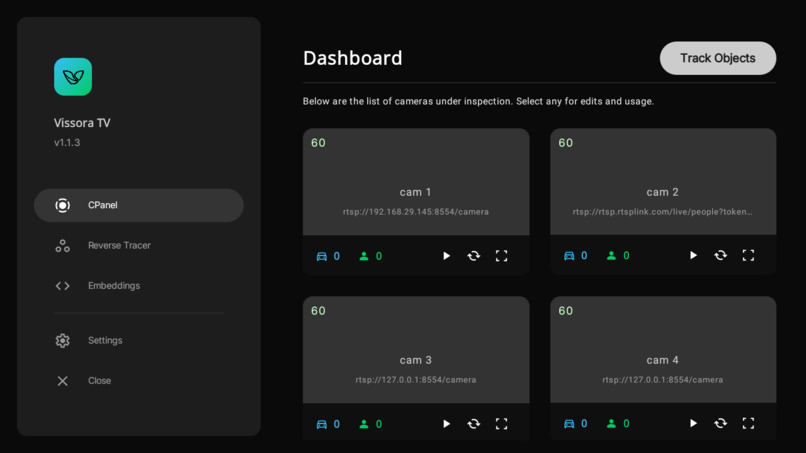
Task: Select the cam 2 preview card
Action: (x=663, y=182)
